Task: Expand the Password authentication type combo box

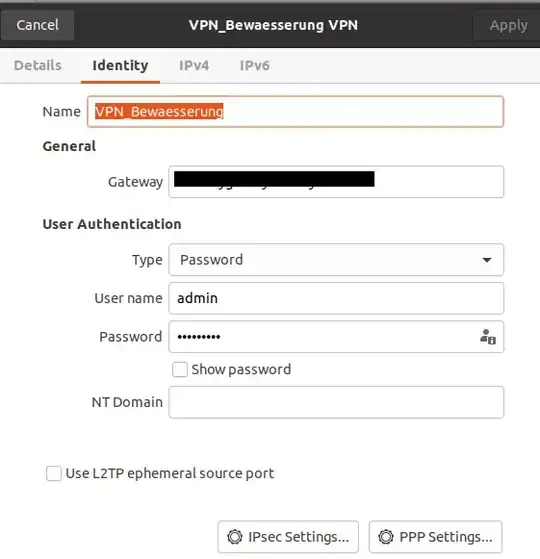Action: 336,260
